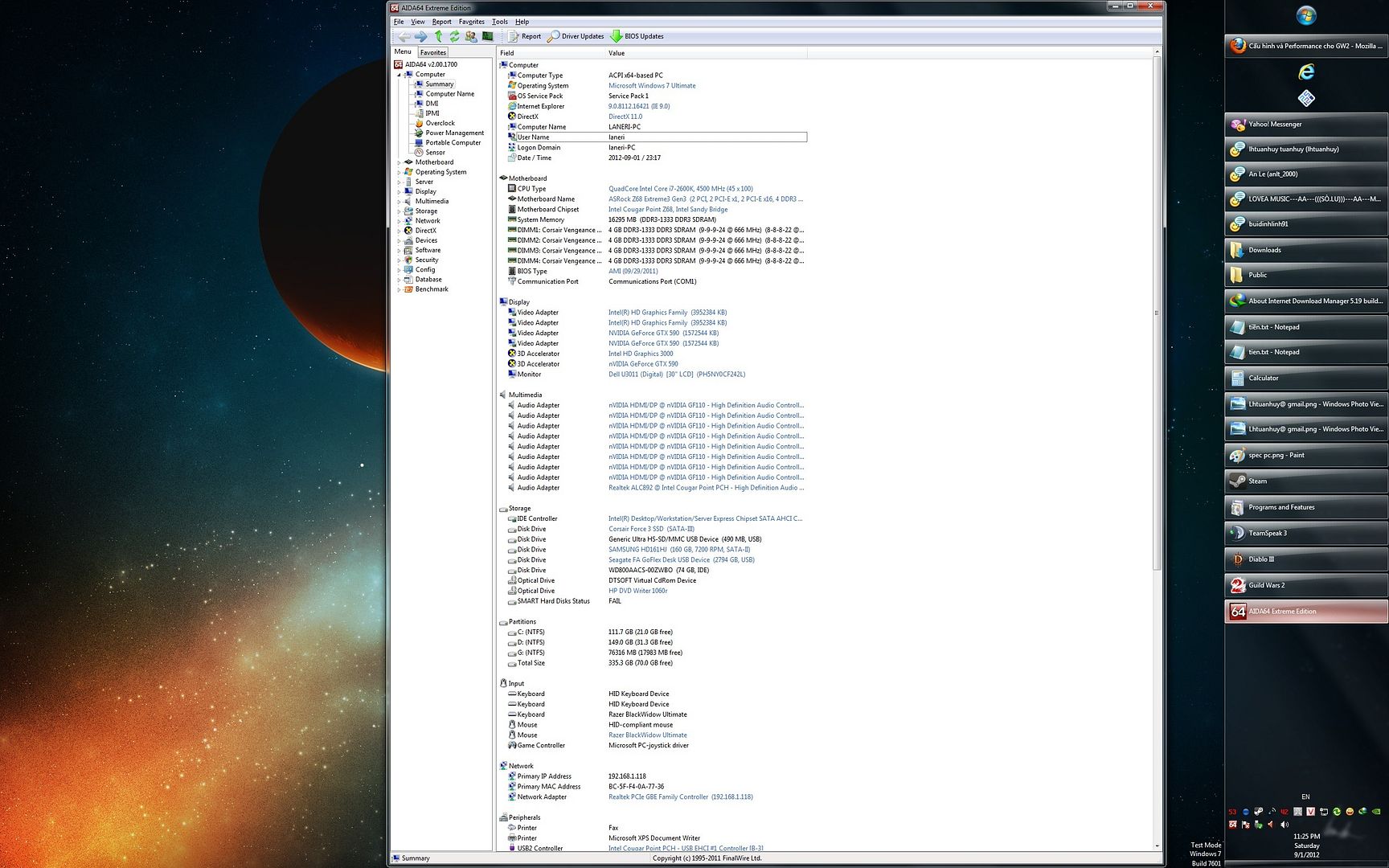Select DMI in the Computer tree
Image resolution: width=1389 pixels, height=868 pixels.
(x=432, y=104)
